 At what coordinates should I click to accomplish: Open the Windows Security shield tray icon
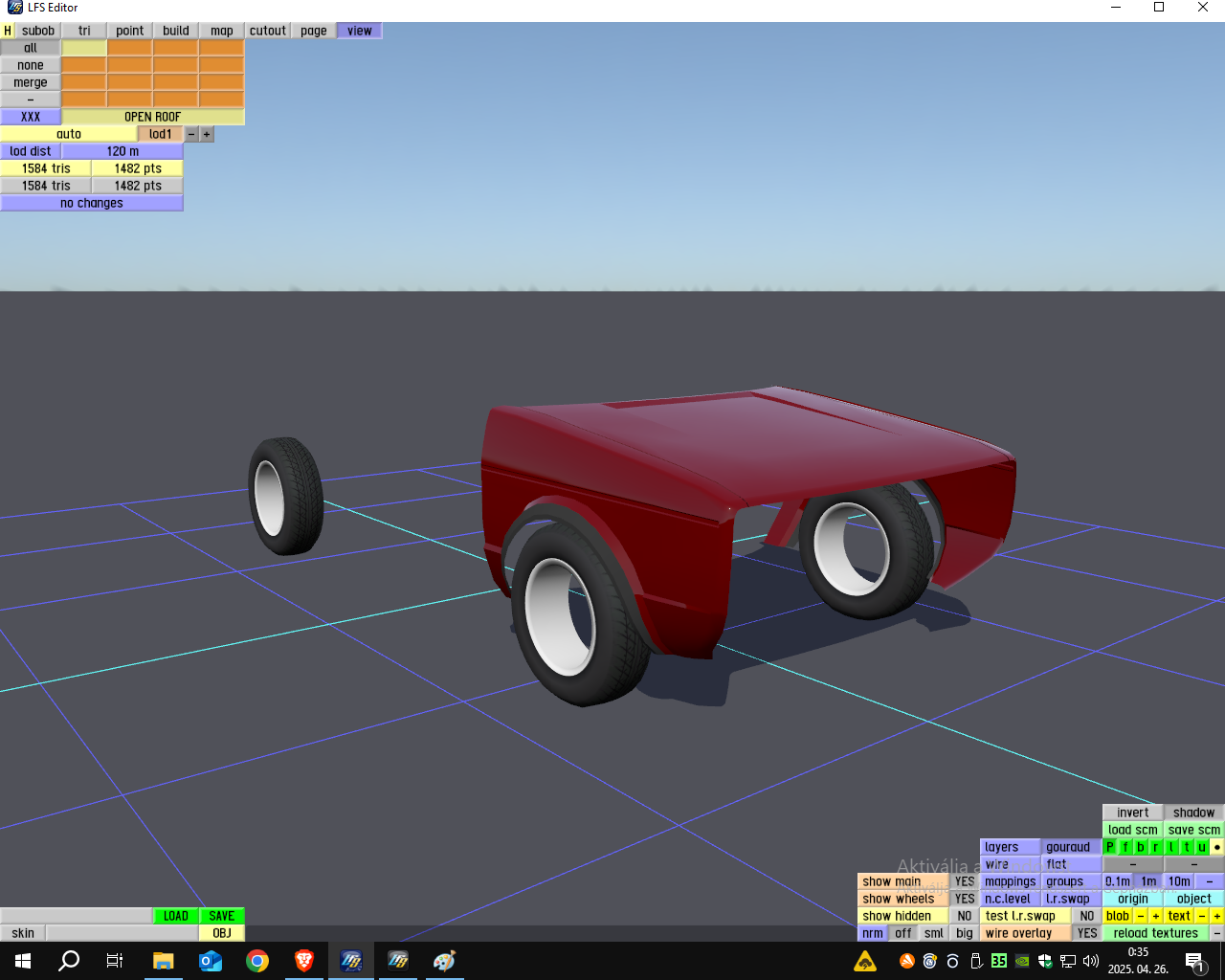[x=1045, y=961]
